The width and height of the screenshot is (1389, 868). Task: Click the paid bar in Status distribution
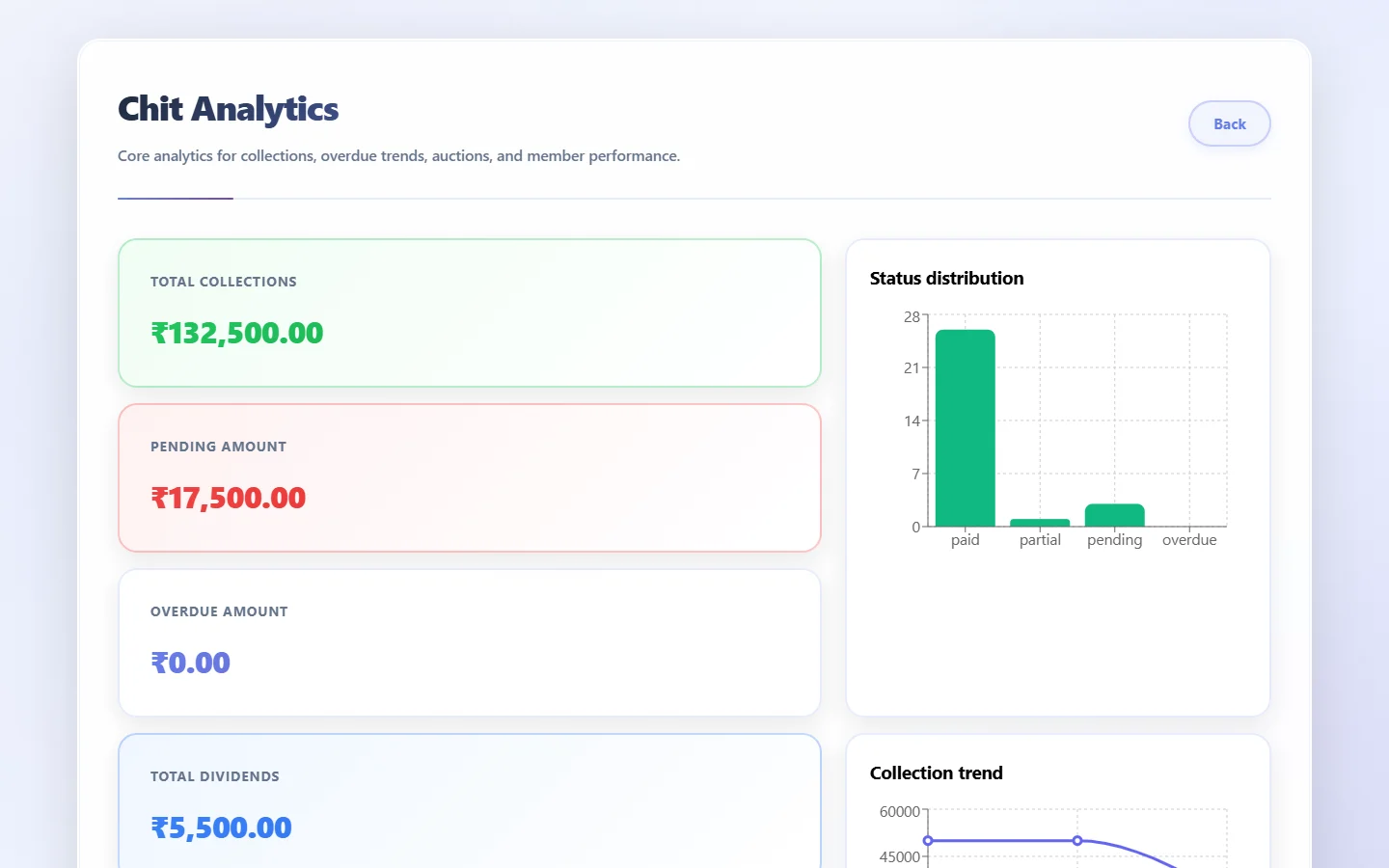tap(965, 428)
